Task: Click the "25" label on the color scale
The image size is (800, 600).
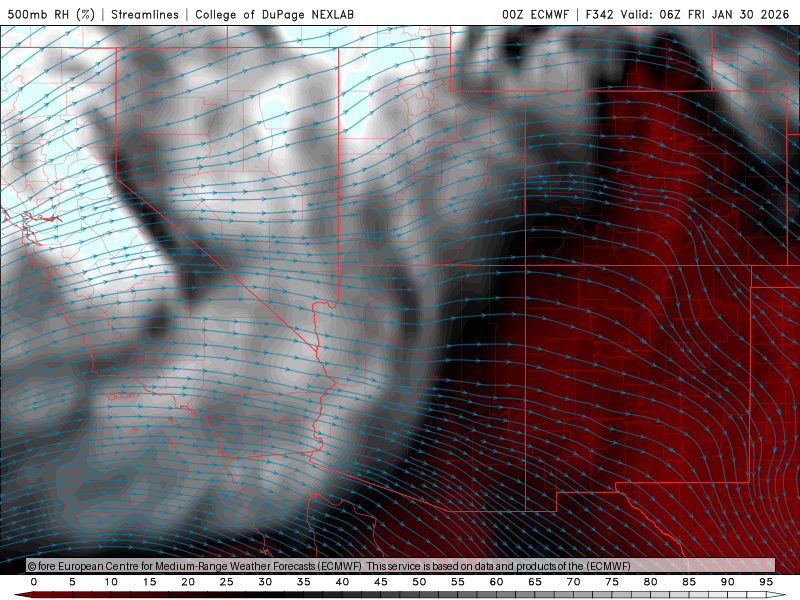Action: 227,582
